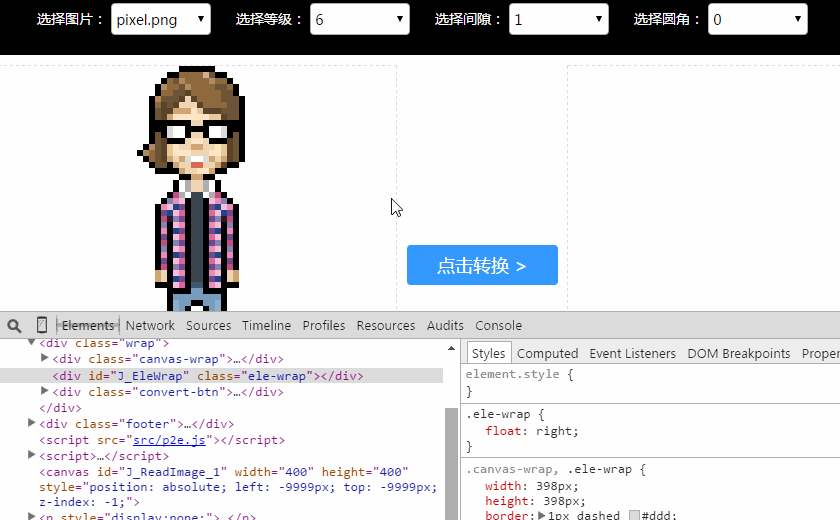
Task: Switch to the Sources tab
Action: (208, 326)
